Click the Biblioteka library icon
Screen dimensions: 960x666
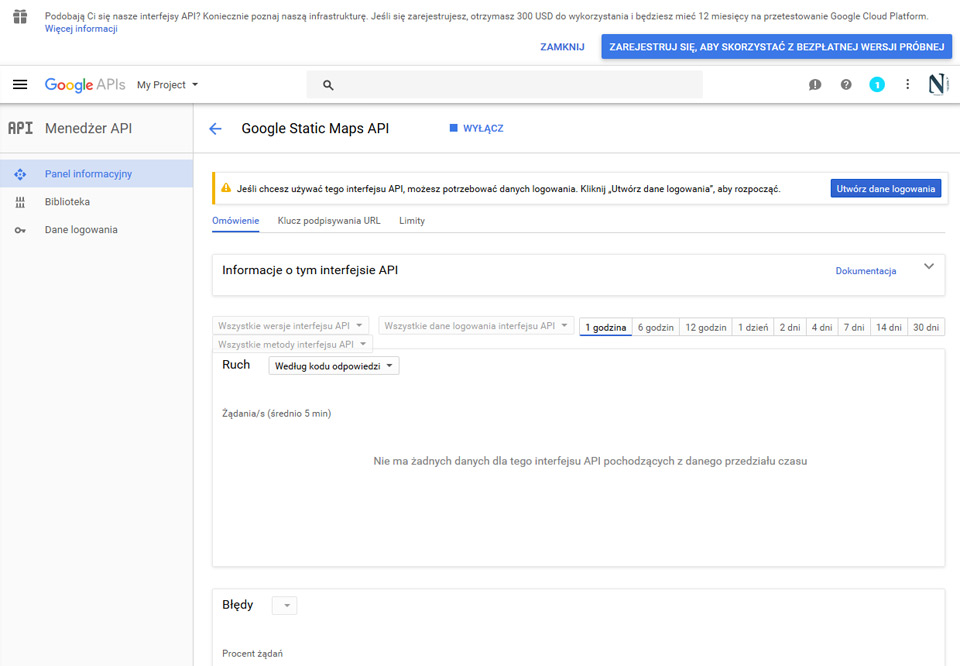(20, 202)
